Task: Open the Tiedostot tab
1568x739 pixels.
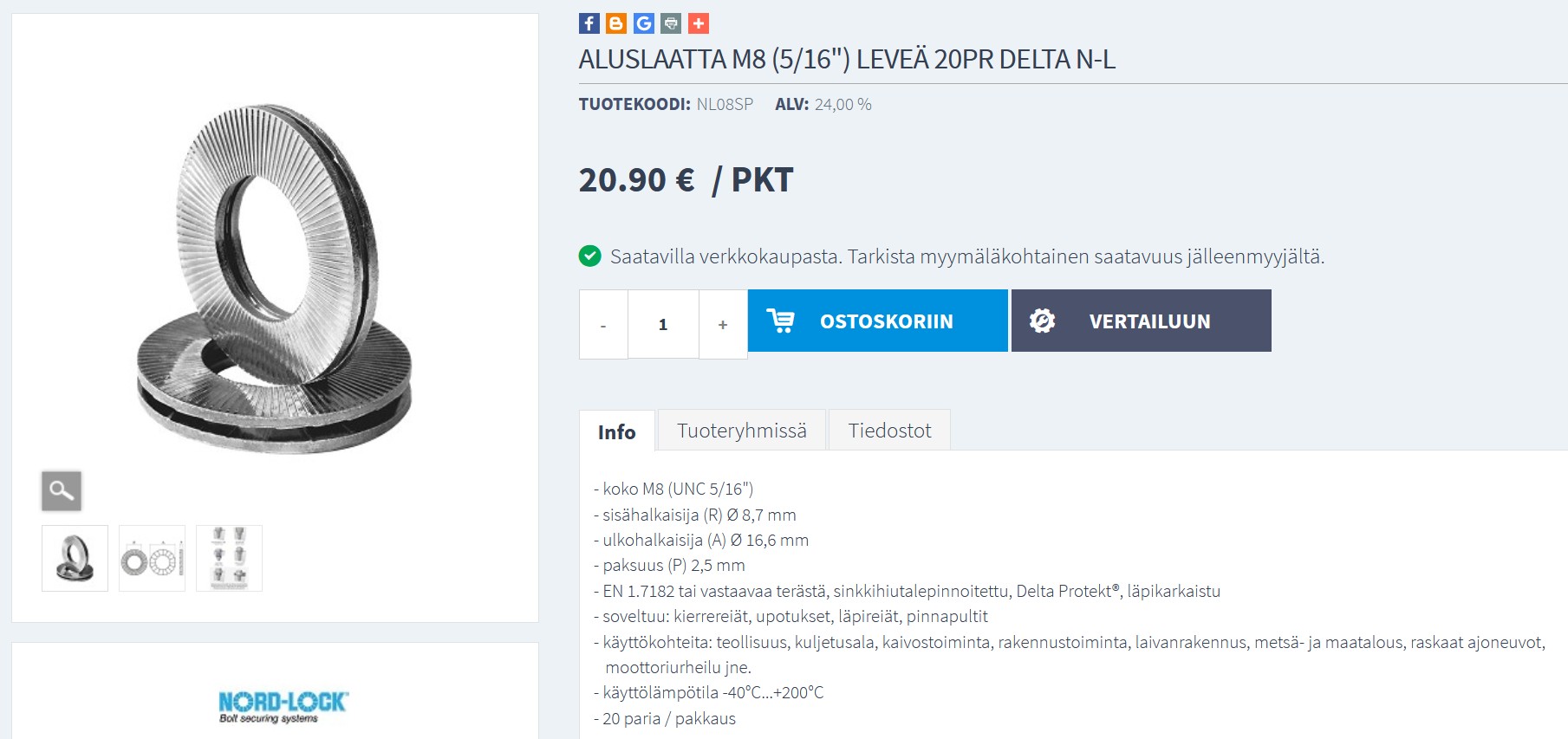Action: click(x=889, y=431)
